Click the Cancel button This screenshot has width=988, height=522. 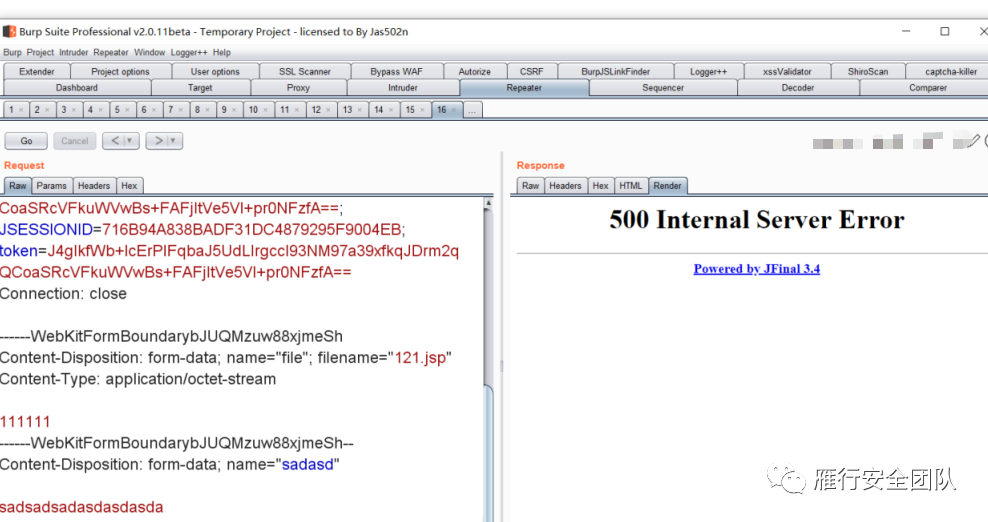74,141
